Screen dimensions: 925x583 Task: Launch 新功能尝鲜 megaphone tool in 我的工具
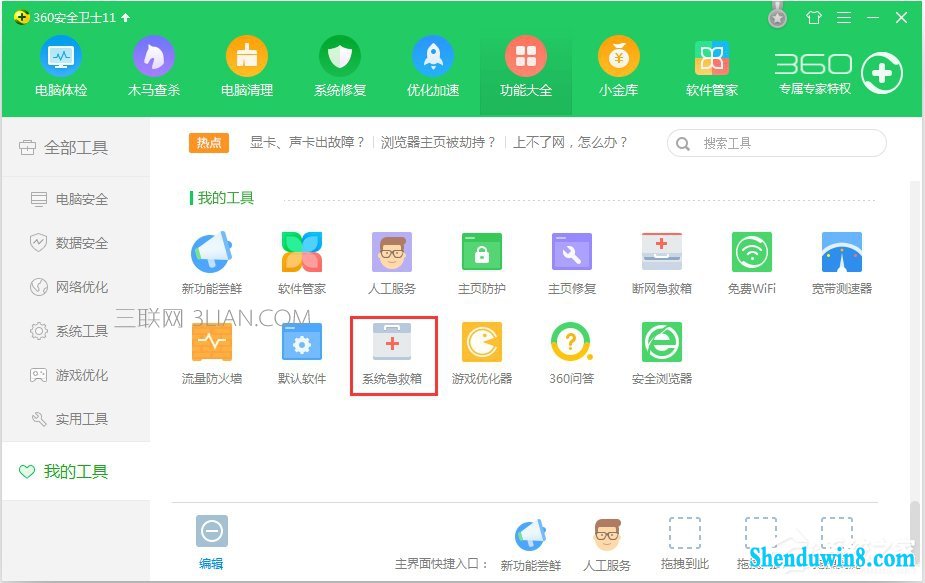212,263
